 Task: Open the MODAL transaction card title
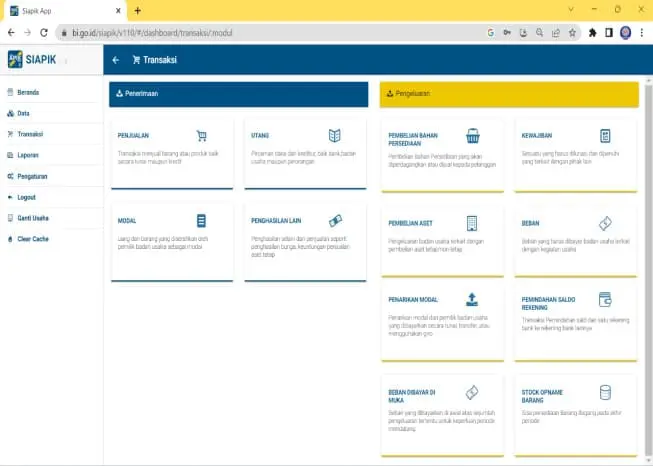127,221
